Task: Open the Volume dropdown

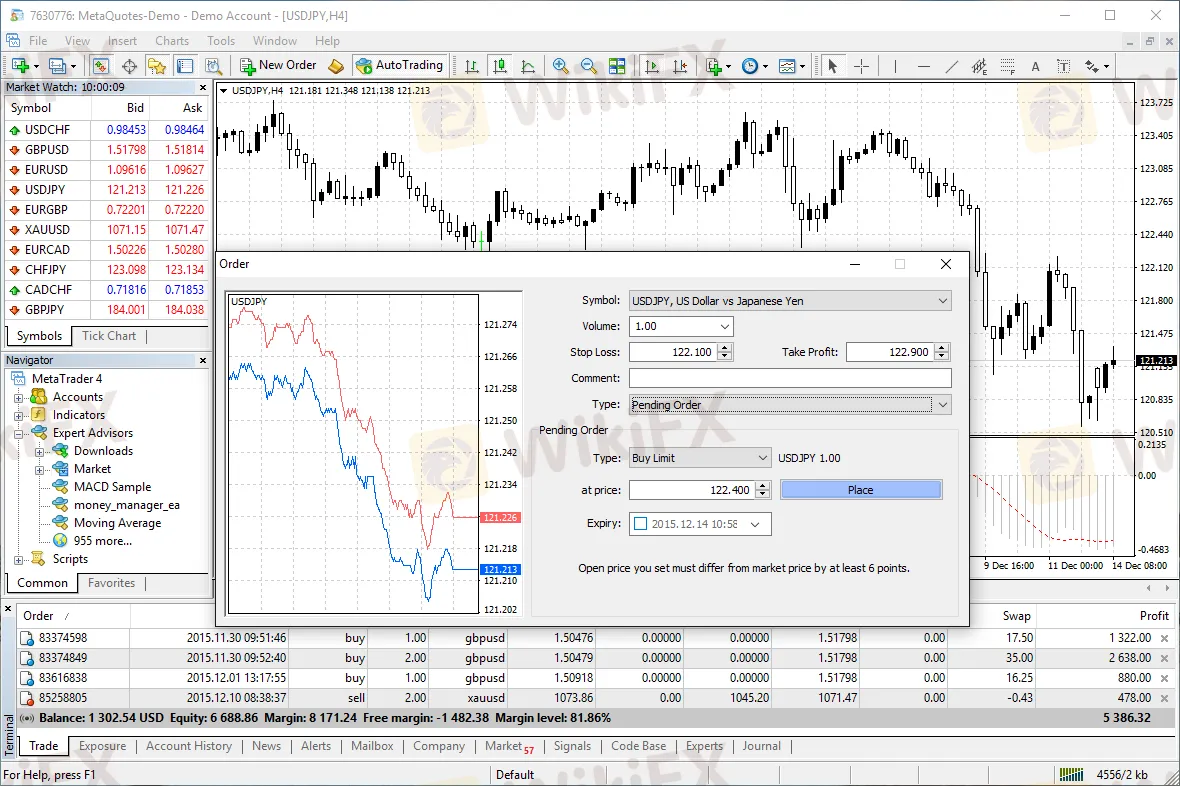Action: [x=725, y=327]
